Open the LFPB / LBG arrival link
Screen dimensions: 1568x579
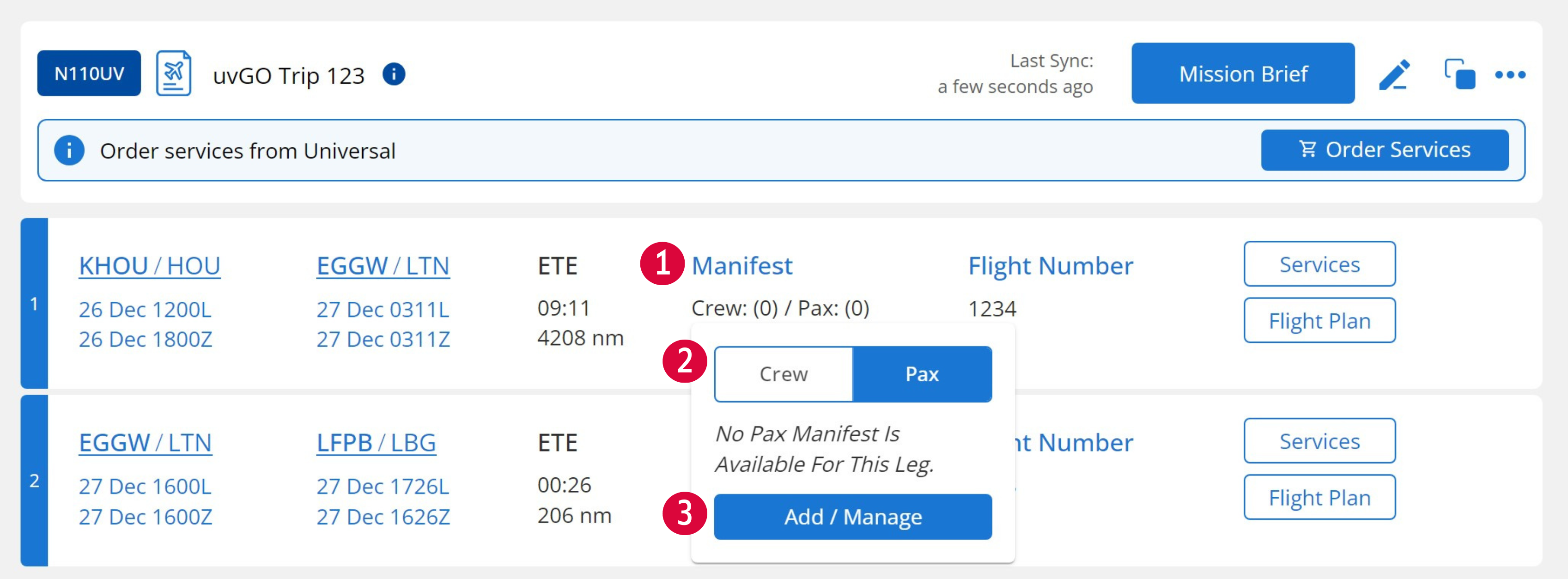coord(376,443)
